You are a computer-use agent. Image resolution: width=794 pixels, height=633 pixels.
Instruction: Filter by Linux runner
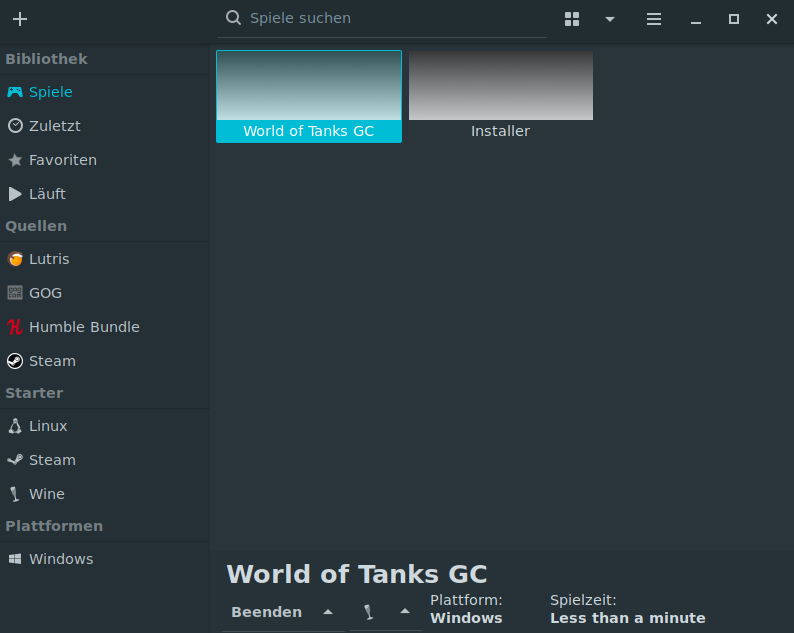[105, 426]
